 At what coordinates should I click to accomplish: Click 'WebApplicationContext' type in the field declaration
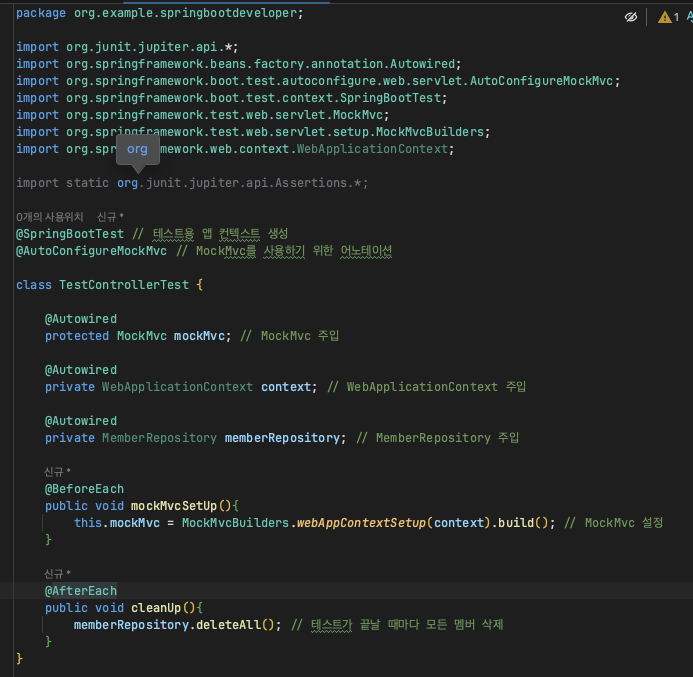click(178, 387)
